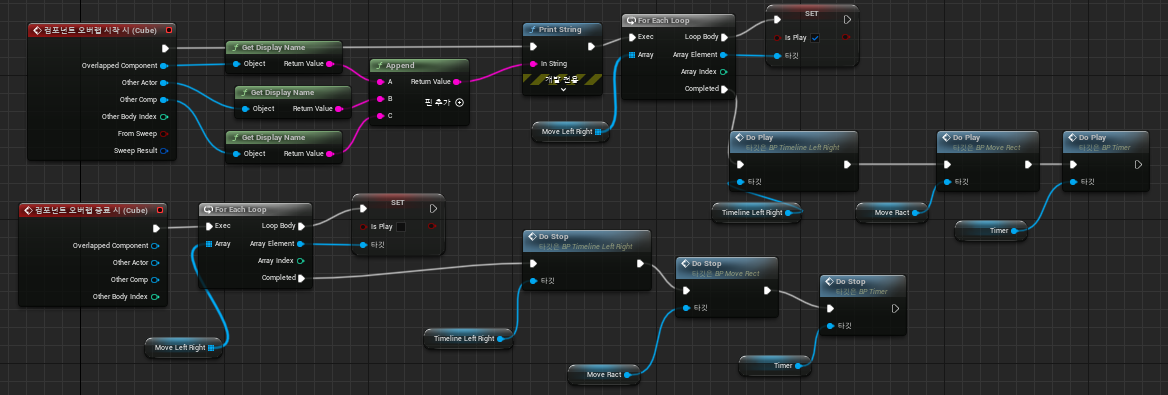
Task: Check the Is Play box in the upper SET node
Action: pyautogui.click(x=815, y=37)
